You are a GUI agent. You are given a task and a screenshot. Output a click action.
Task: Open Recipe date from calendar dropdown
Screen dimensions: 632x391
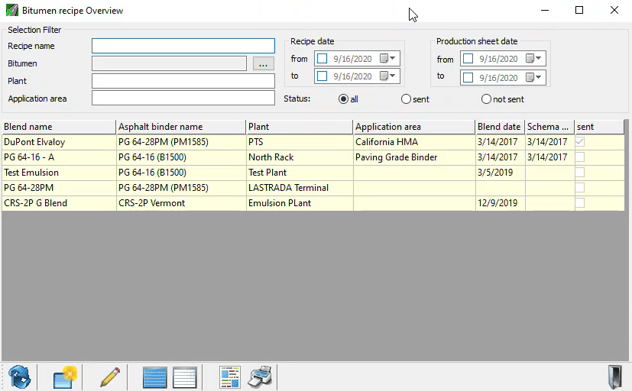click(389, 58)
